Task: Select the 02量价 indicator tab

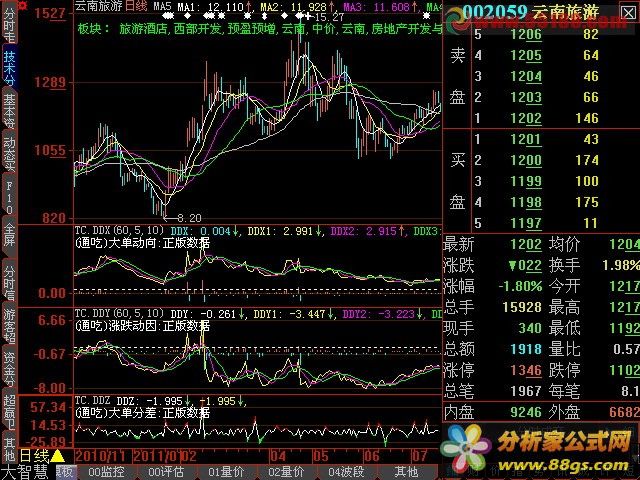Action: tap(286, 472)
